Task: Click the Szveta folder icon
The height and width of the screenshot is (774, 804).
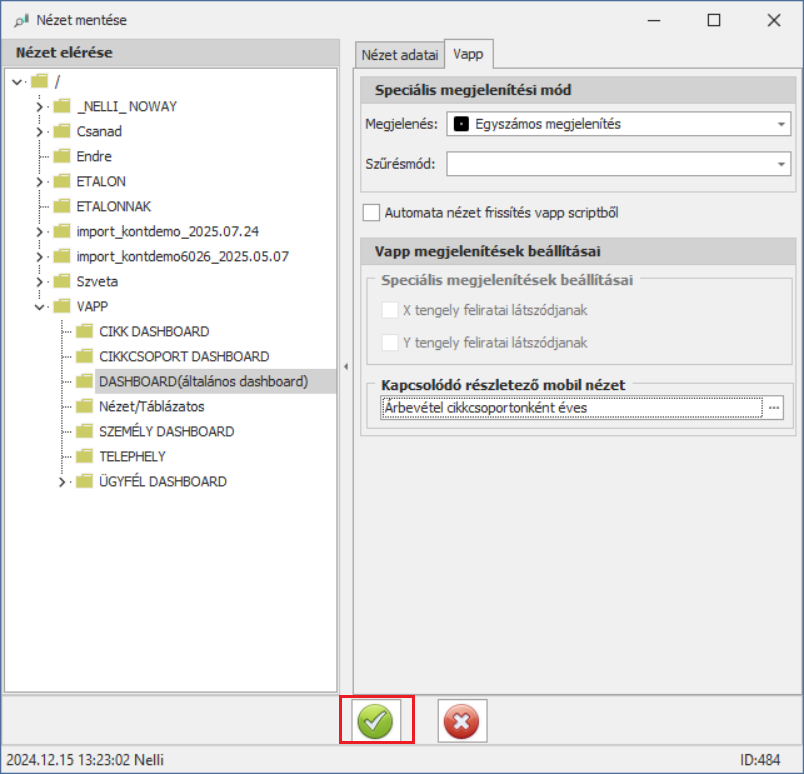Action: click(x=62, y=281)
